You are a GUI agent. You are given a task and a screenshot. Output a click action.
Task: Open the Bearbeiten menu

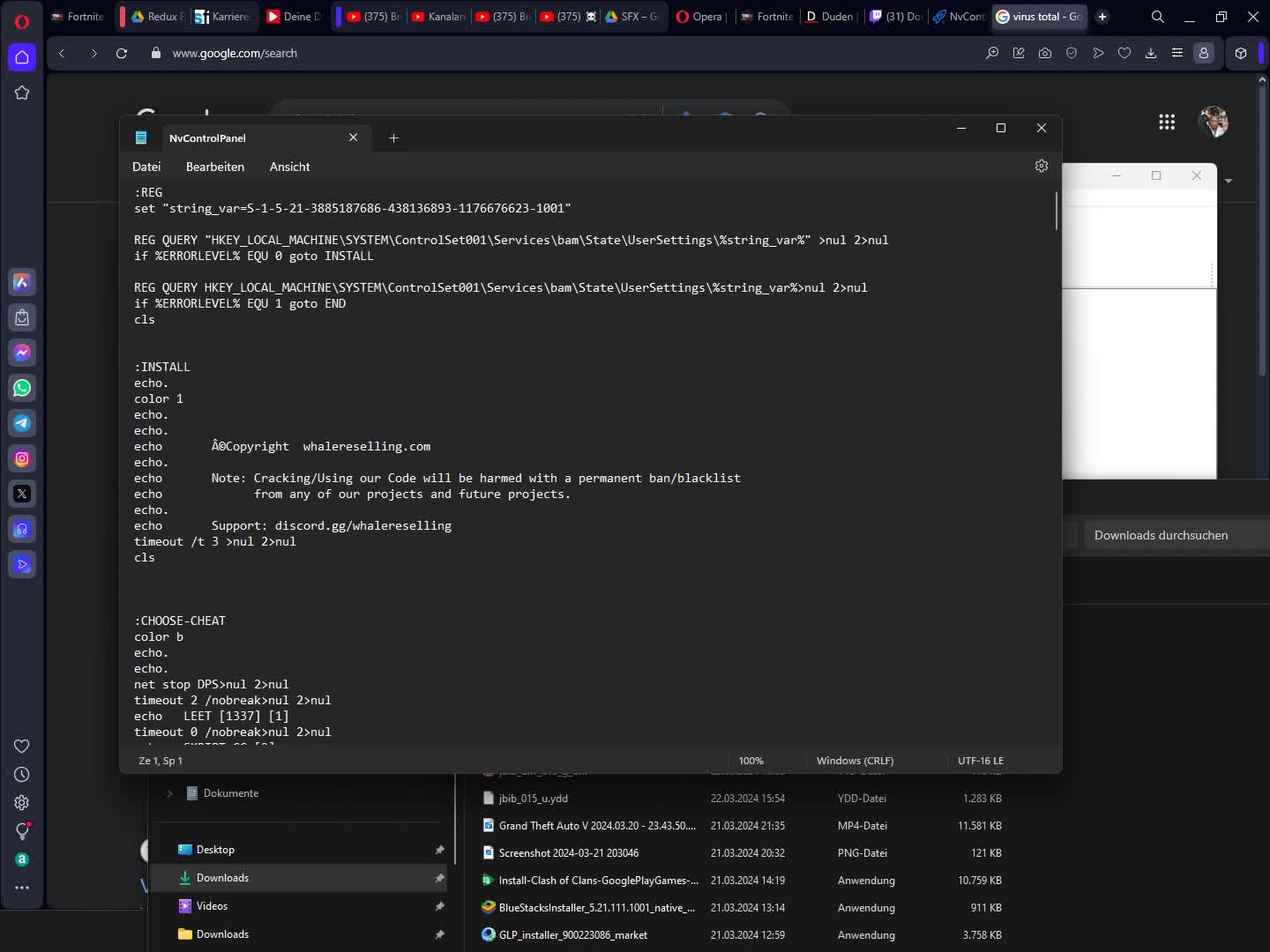click(215, 167)
